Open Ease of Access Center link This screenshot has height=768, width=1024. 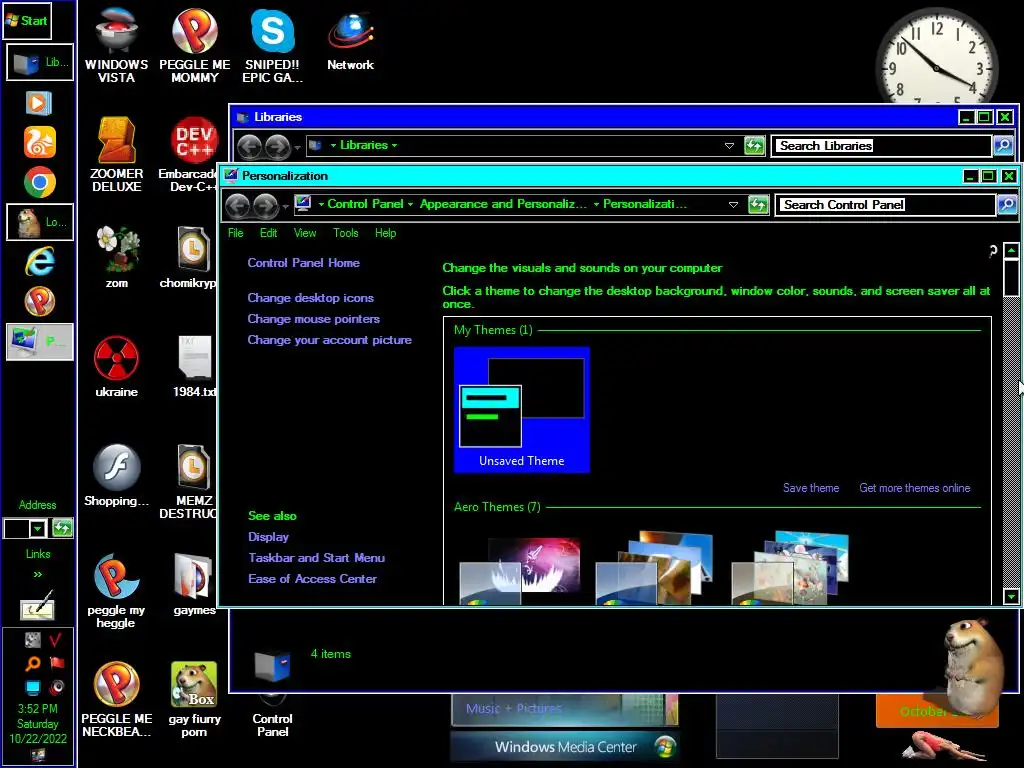pyautogui.click(x=312, y=579)
